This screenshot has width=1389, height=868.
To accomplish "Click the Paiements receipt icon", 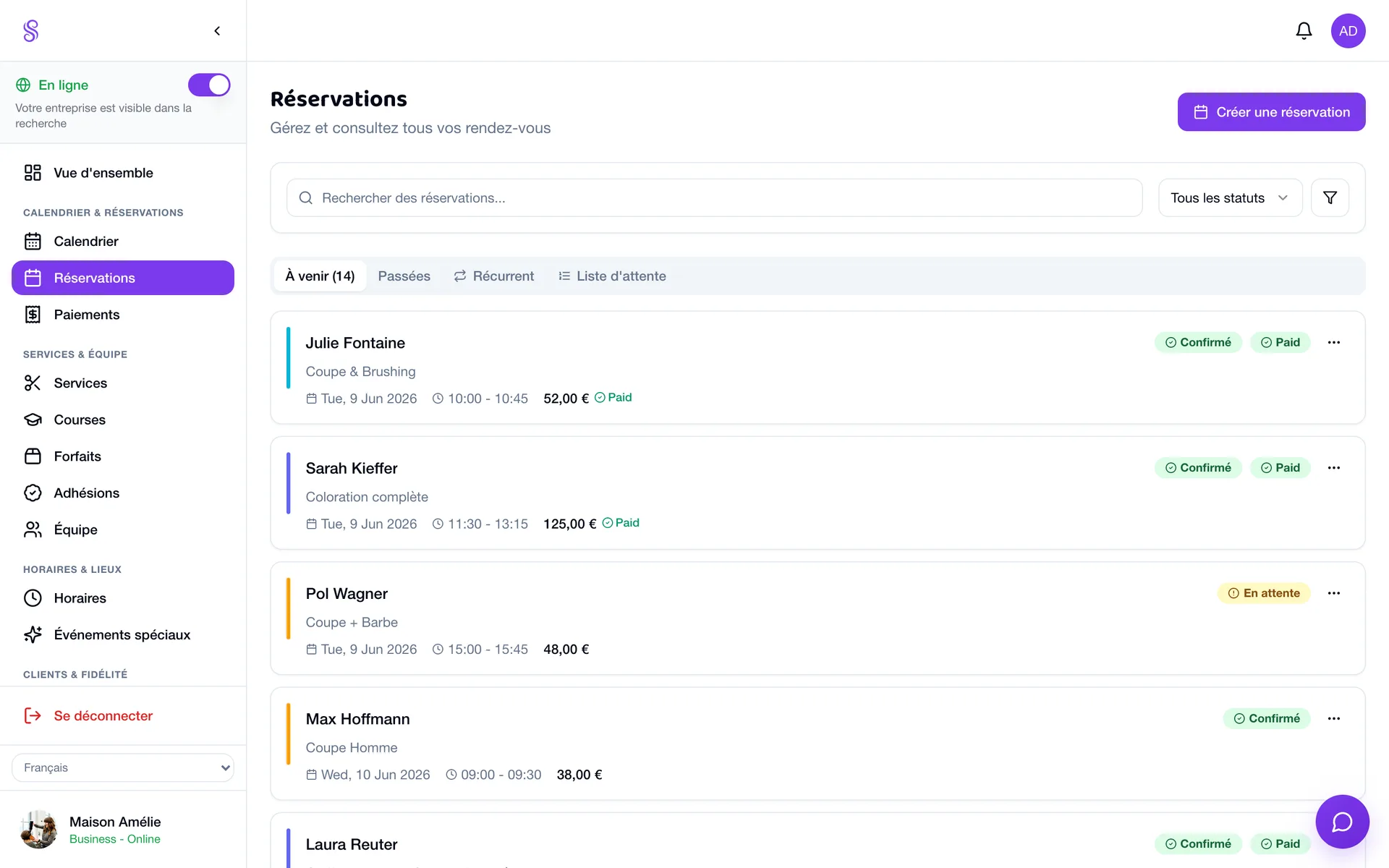I will click(33, 315).
